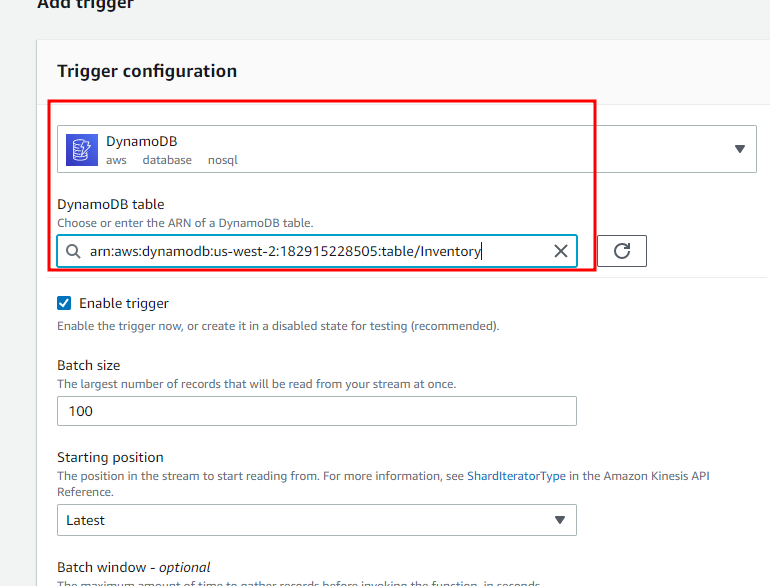Open the trigger source dropdown arrow
Screen dimensions: 770x586
pos(740,149)
